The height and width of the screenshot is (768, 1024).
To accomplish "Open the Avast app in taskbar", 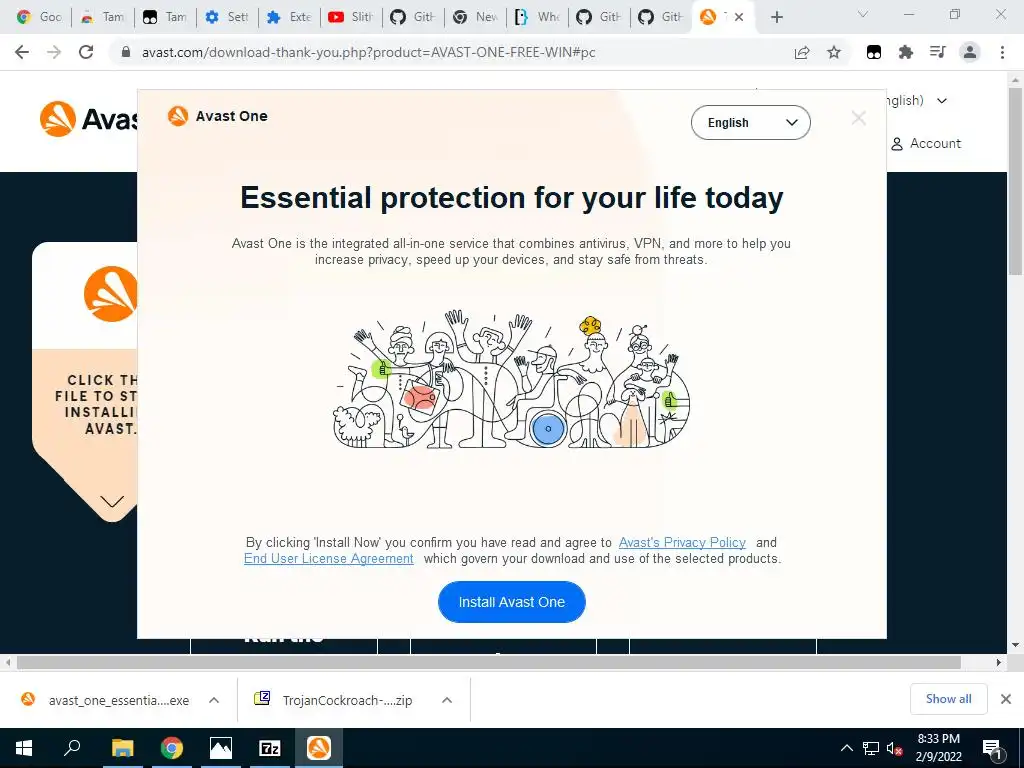I will tap(319, 748).
